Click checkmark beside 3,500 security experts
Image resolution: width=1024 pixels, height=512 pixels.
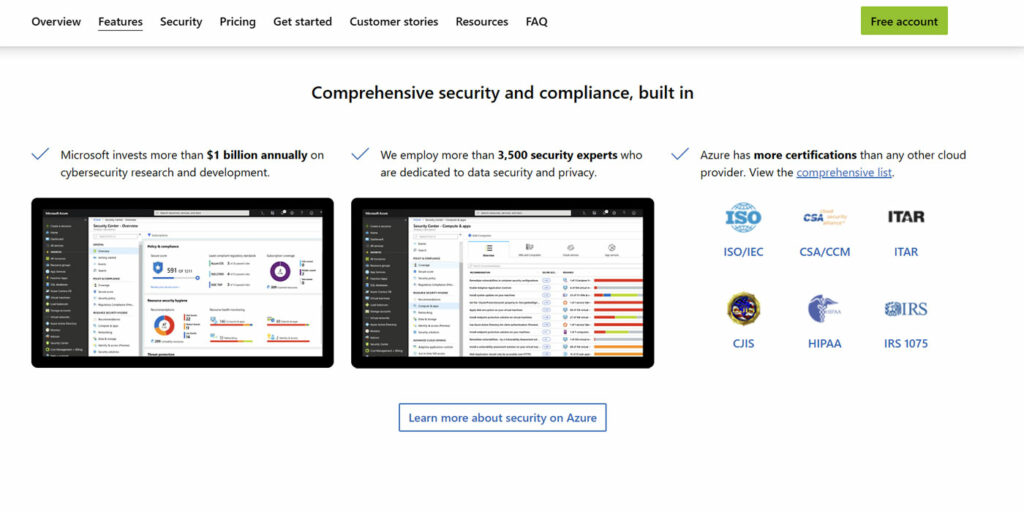(360, 154)
